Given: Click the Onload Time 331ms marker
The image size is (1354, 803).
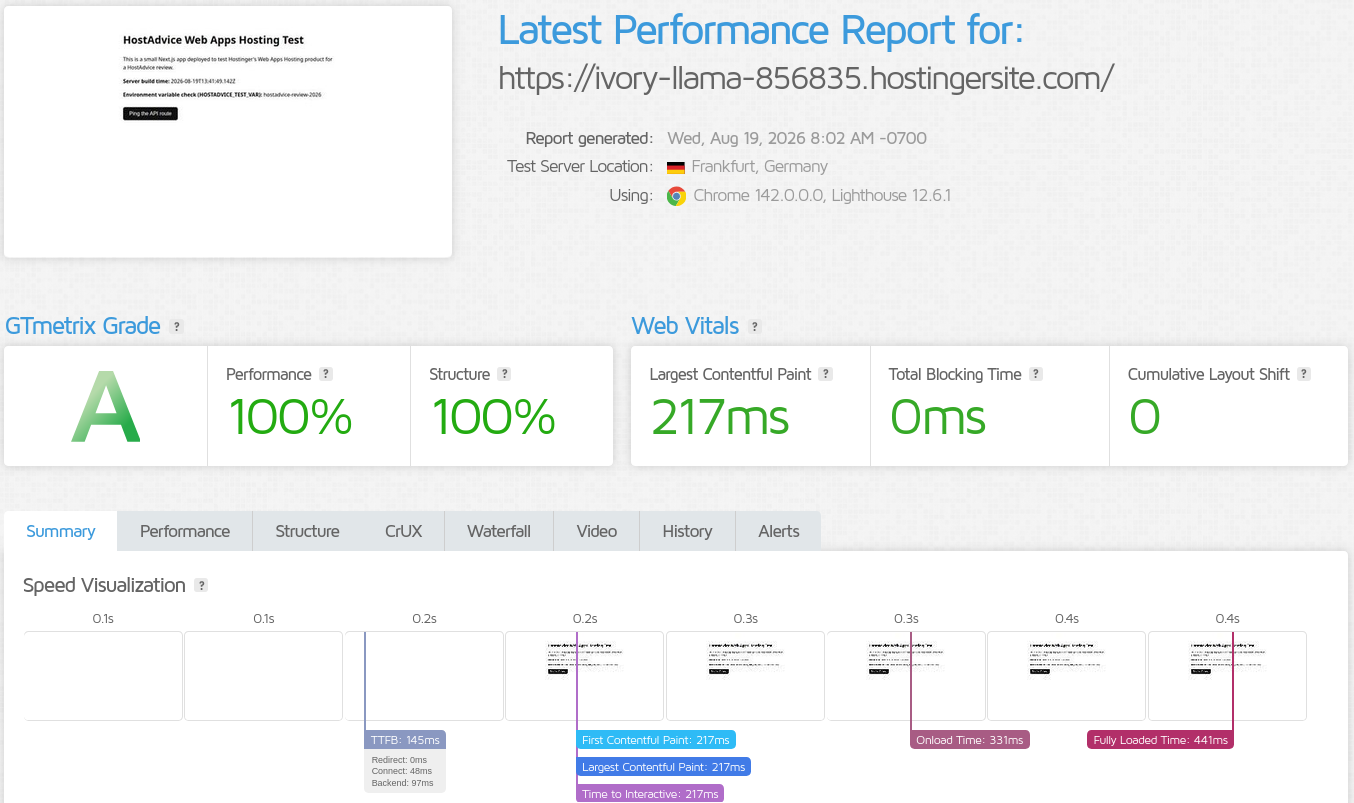Looking at the screenshot, I should point(970,740).
